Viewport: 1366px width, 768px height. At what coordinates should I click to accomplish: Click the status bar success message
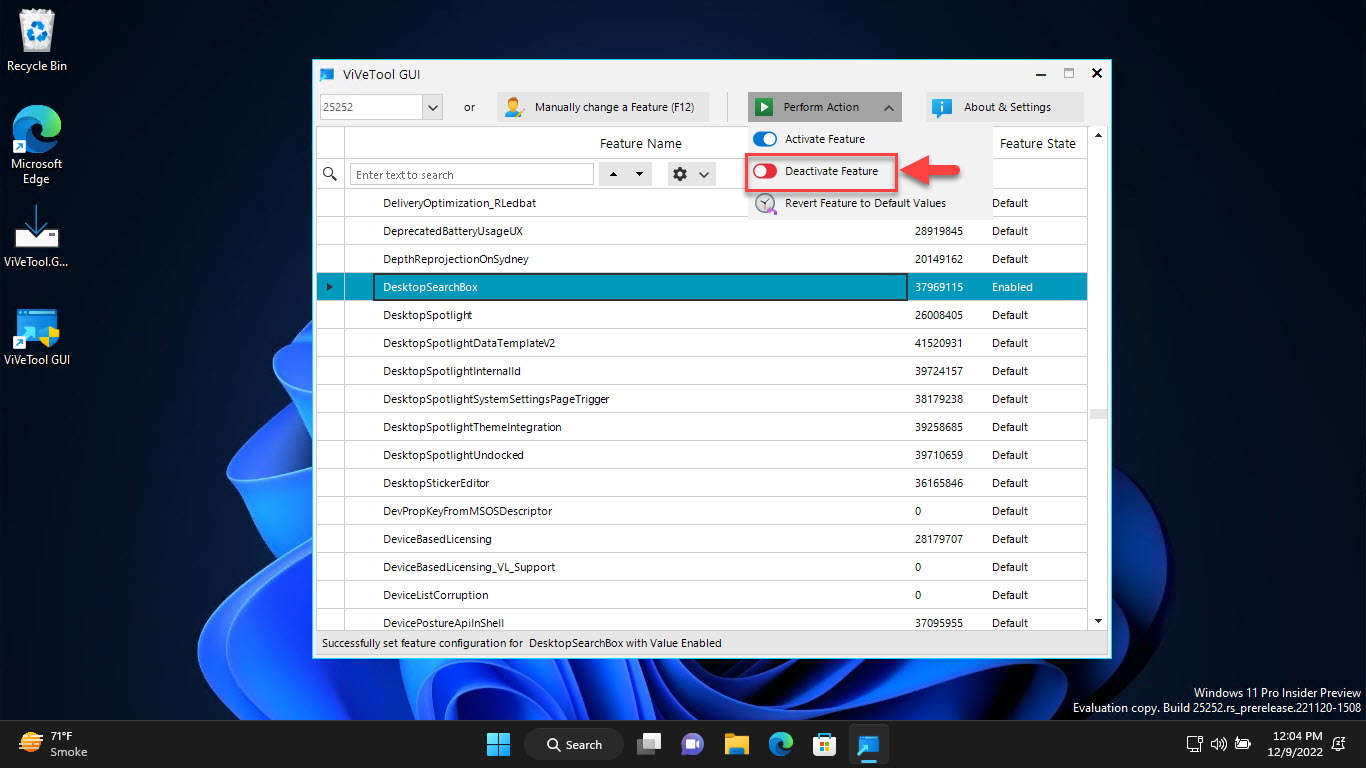522,643
